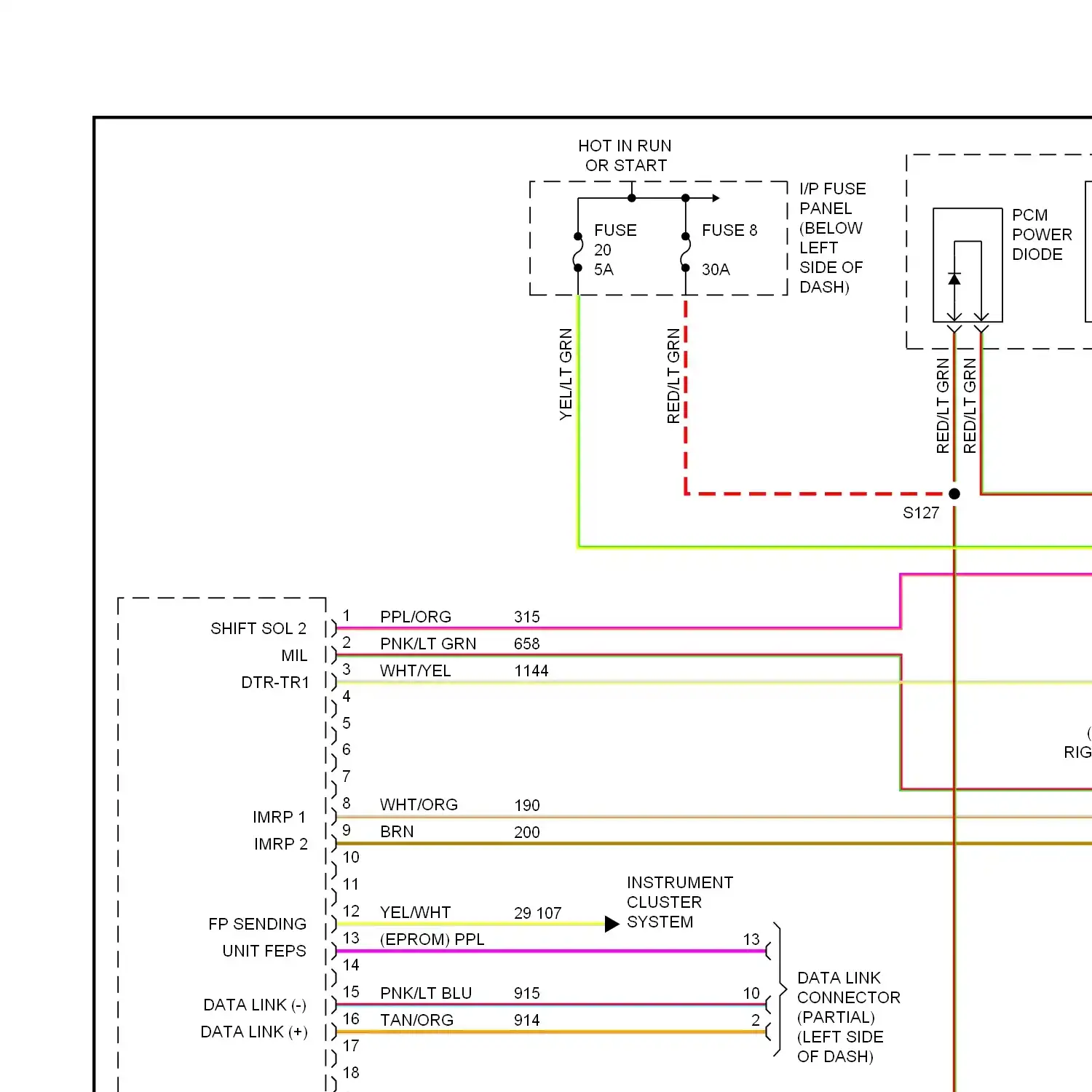Click circuit number 658
1092x1092 pixels.
527,644
